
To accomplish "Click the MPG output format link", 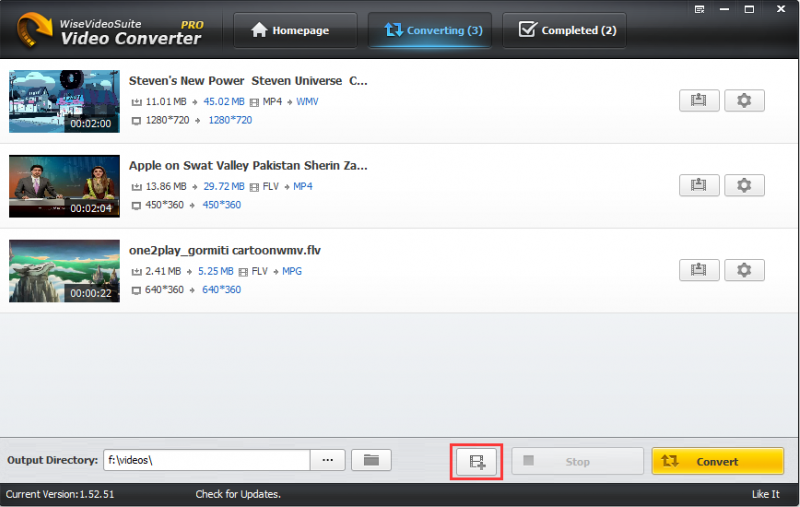I will point(292,271).
